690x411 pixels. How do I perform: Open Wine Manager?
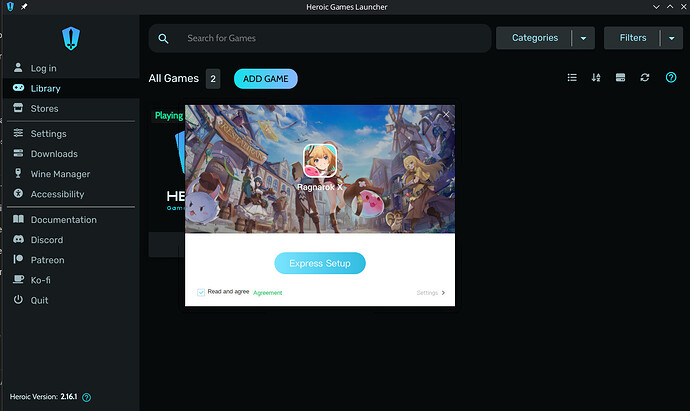coord(60,174)
